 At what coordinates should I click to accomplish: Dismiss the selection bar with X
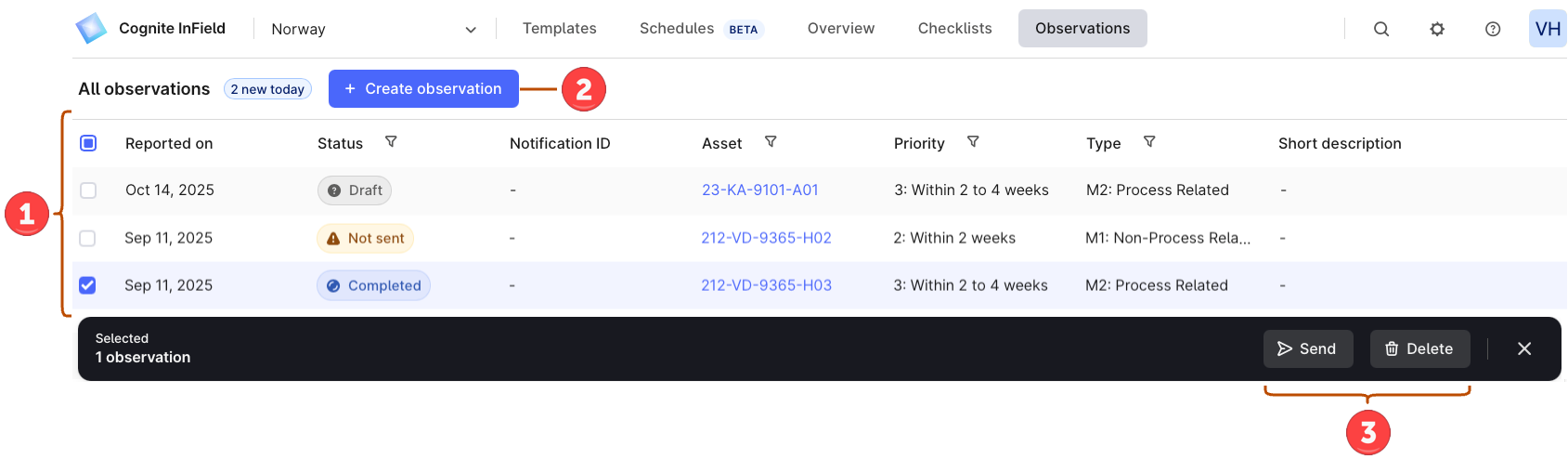pos(1524,348)
